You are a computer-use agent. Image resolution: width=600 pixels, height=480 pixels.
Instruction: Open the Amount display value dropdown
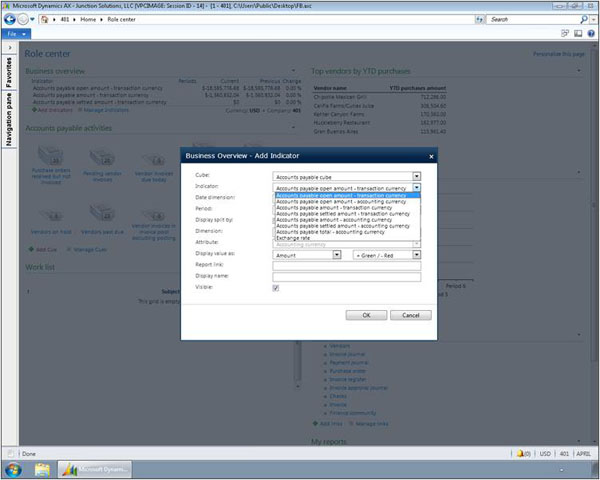click(x=337, y=255)
